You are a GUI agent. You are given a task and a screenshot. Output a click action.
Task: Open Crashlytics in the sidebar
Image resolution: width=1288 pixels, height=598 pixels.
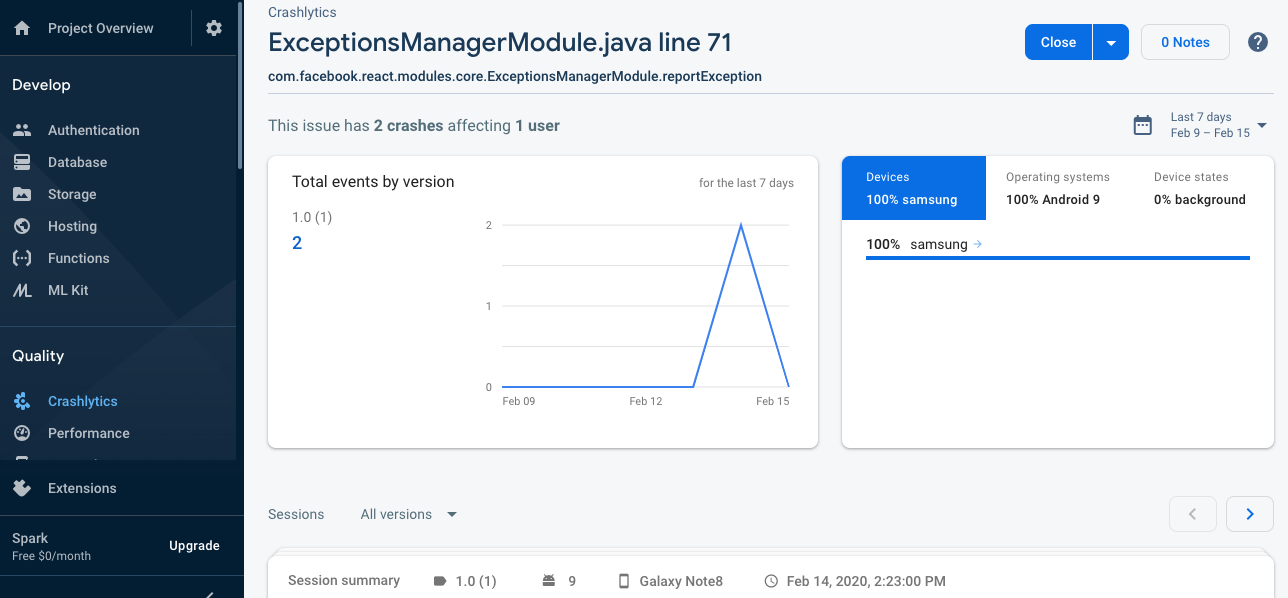[x=82, y=401]
